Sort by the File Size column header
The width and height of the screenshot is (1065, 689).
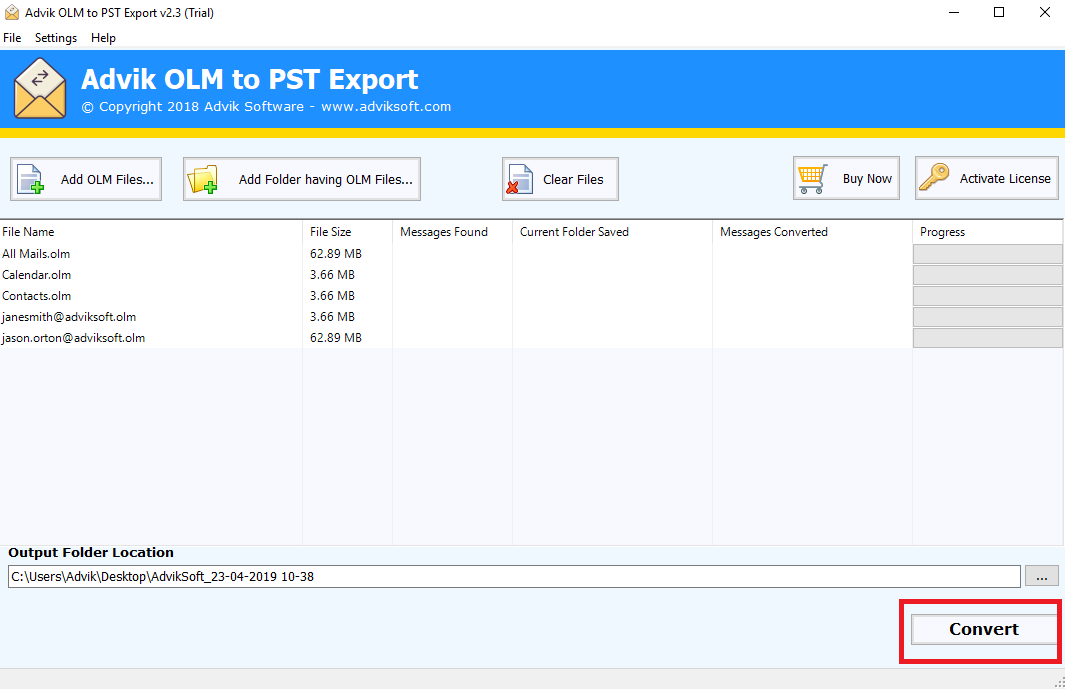(x=347, y=232)
